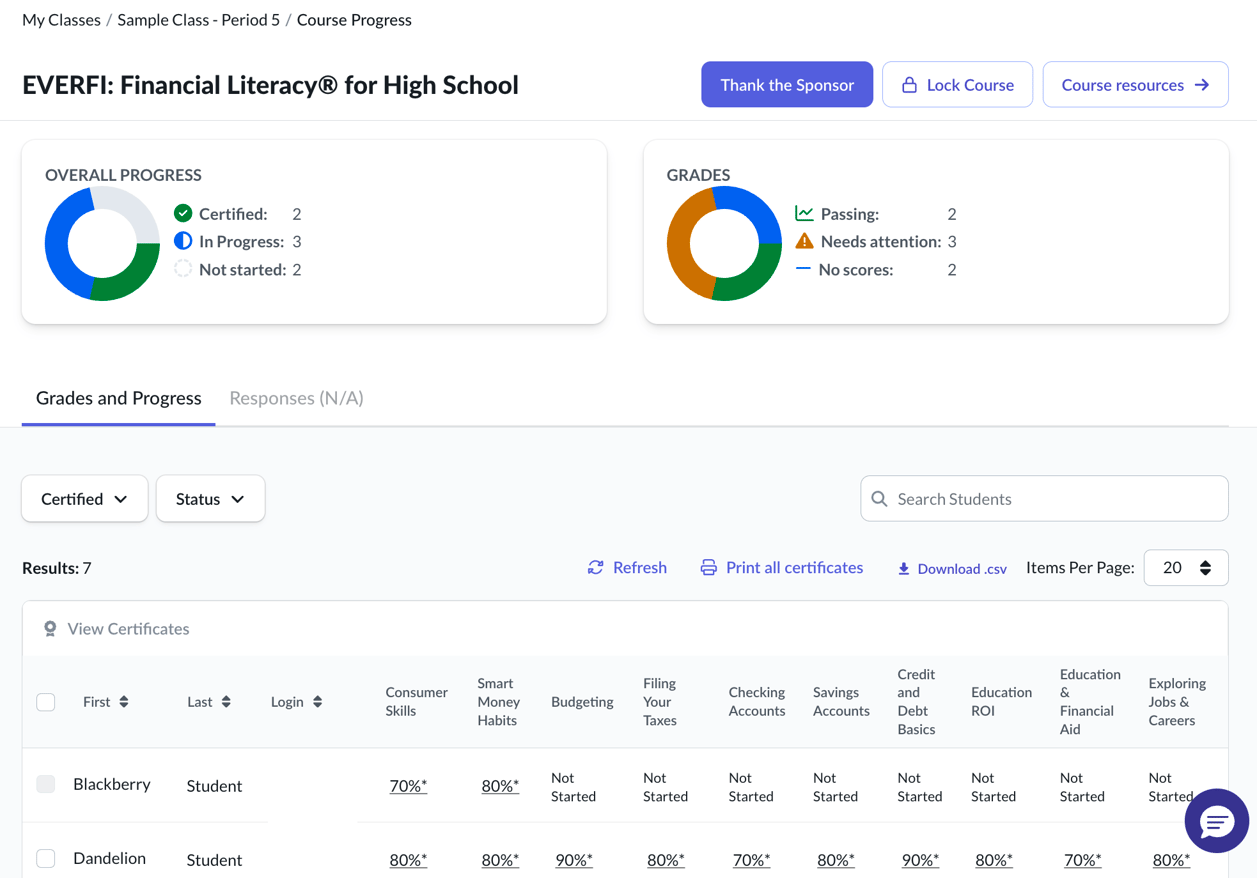Viewport: 1257px width, 878px height.
Task: Click the Refresh link
Action: coord(627,567)
